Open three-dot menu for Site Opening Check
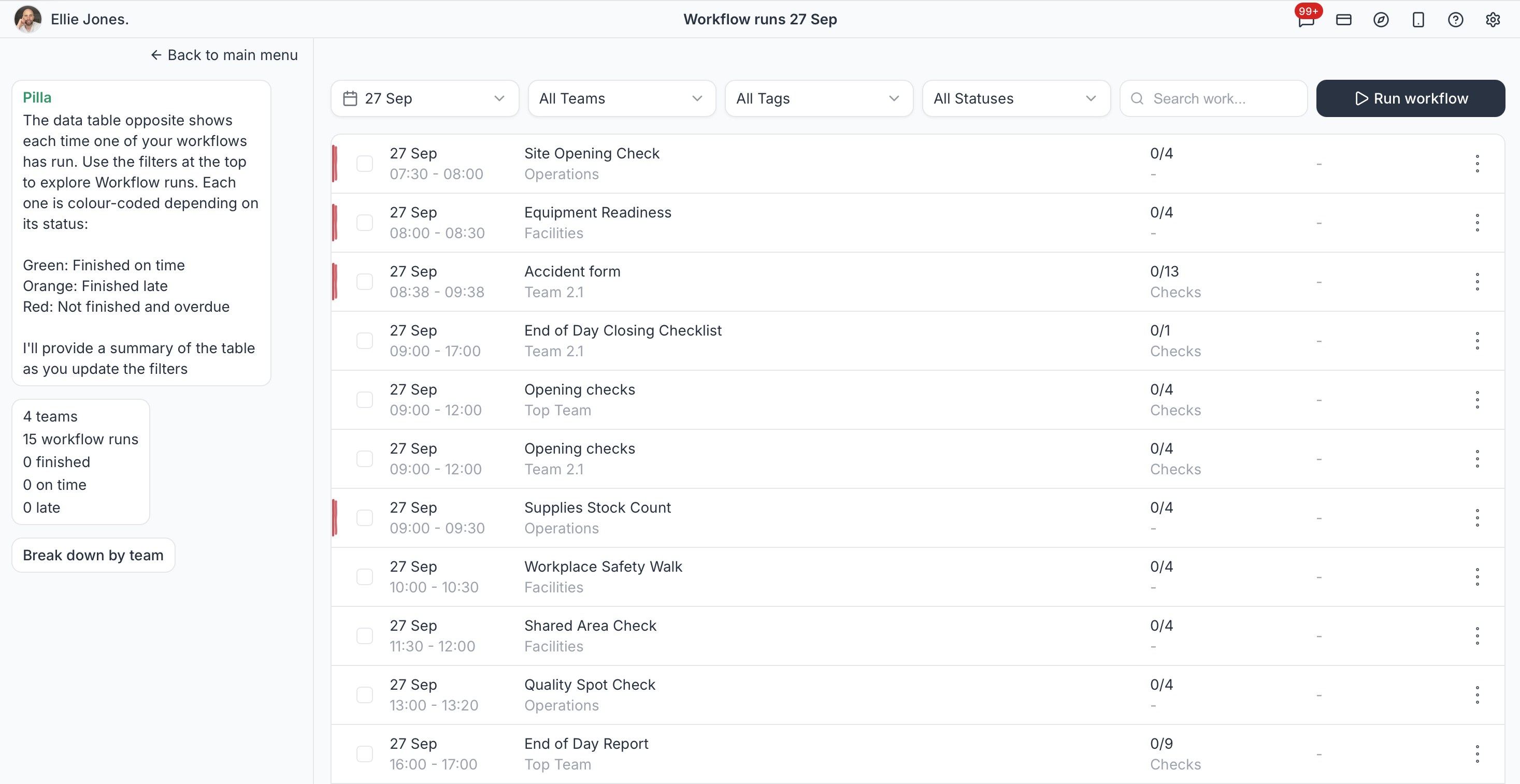The width and height of the screenshot is (1520, 784). pyautogui.click(x=1477, y=164)
